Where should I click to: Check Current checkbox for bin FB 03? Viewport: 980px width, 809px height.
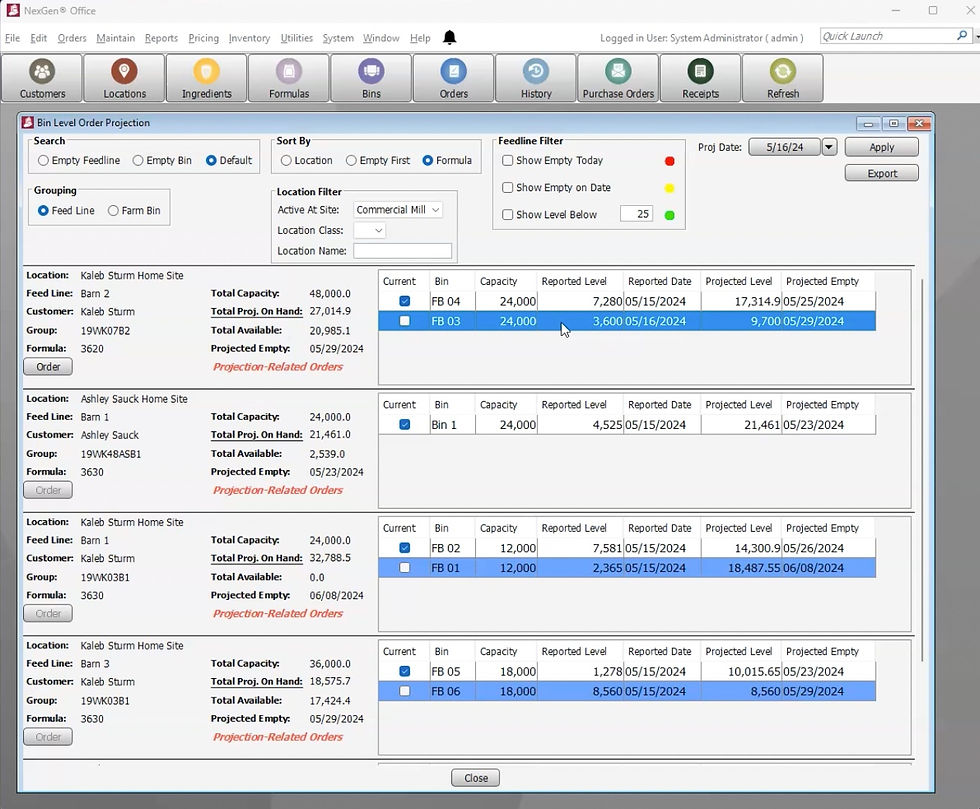pos(404,321)
